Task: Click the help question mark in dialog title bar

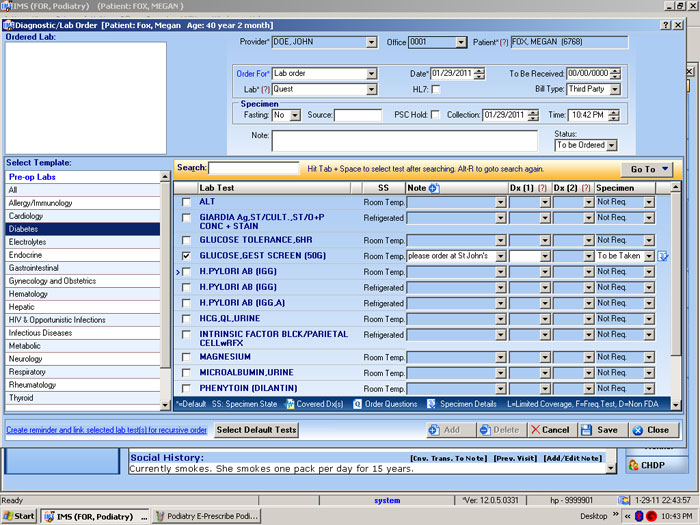Action: pyautogui.click(x=666, y=25)
